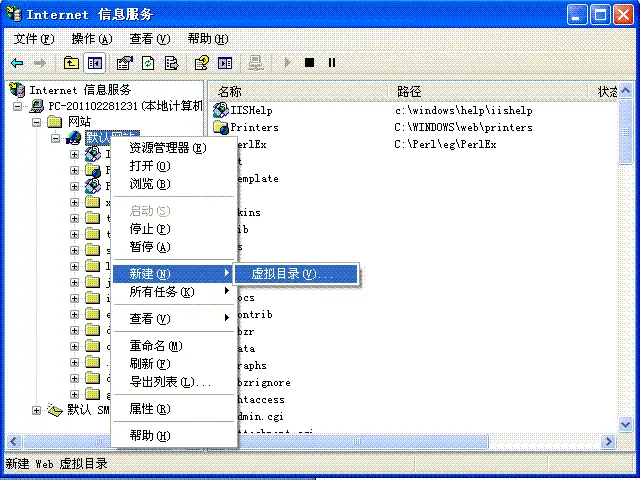Sort by the 名称 column header

(298, 91)
